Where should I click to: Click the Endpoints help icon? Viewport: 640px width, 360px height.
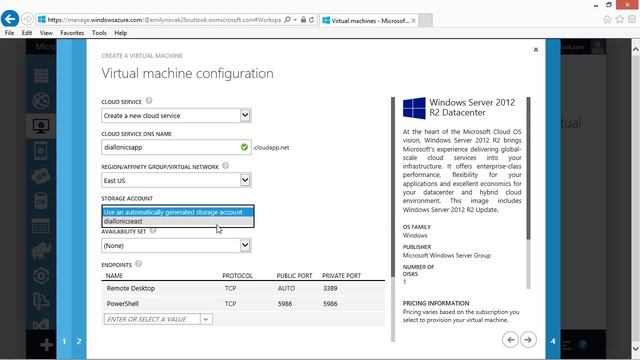(x=138, y=264)
